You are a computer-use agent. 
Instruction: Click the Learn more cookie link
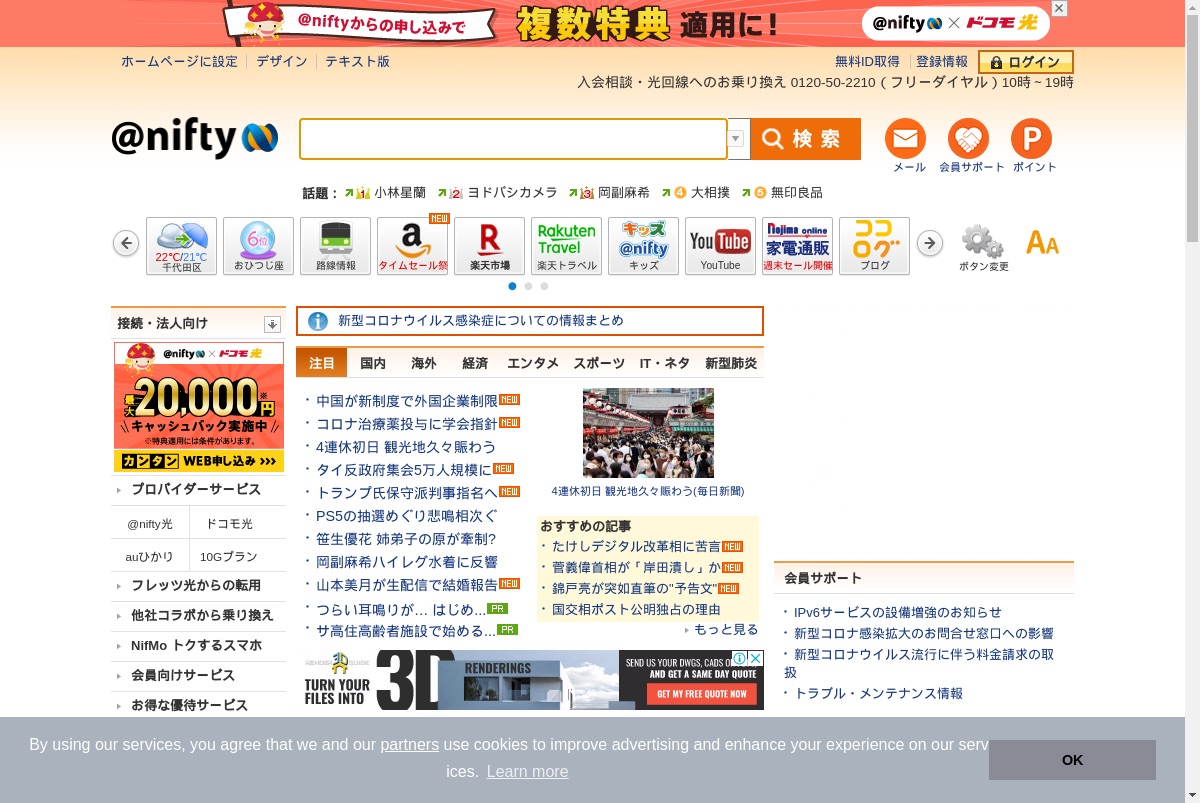[x=527, y=771]
